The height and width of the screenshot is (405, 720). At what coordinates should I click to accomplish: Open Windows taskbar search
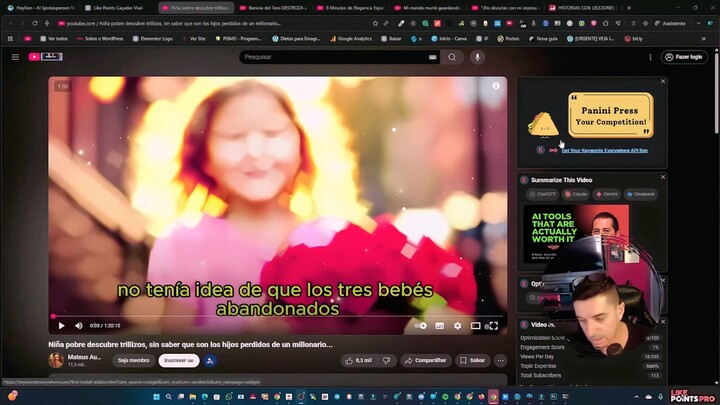(x=169, y=397)
